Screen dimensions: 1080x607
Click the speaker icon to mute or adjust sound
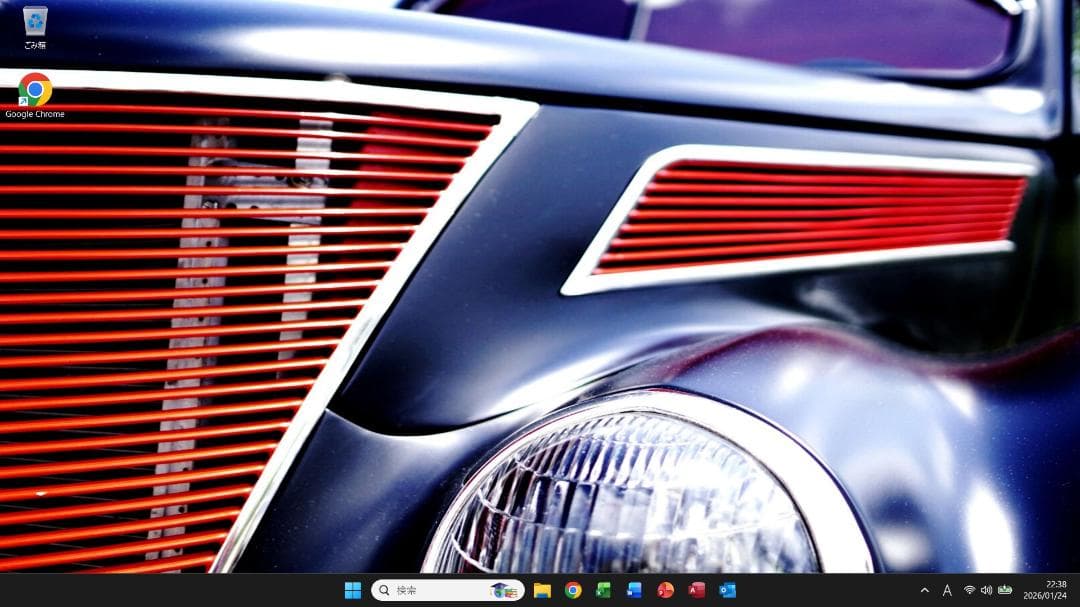tap(987, 589)
